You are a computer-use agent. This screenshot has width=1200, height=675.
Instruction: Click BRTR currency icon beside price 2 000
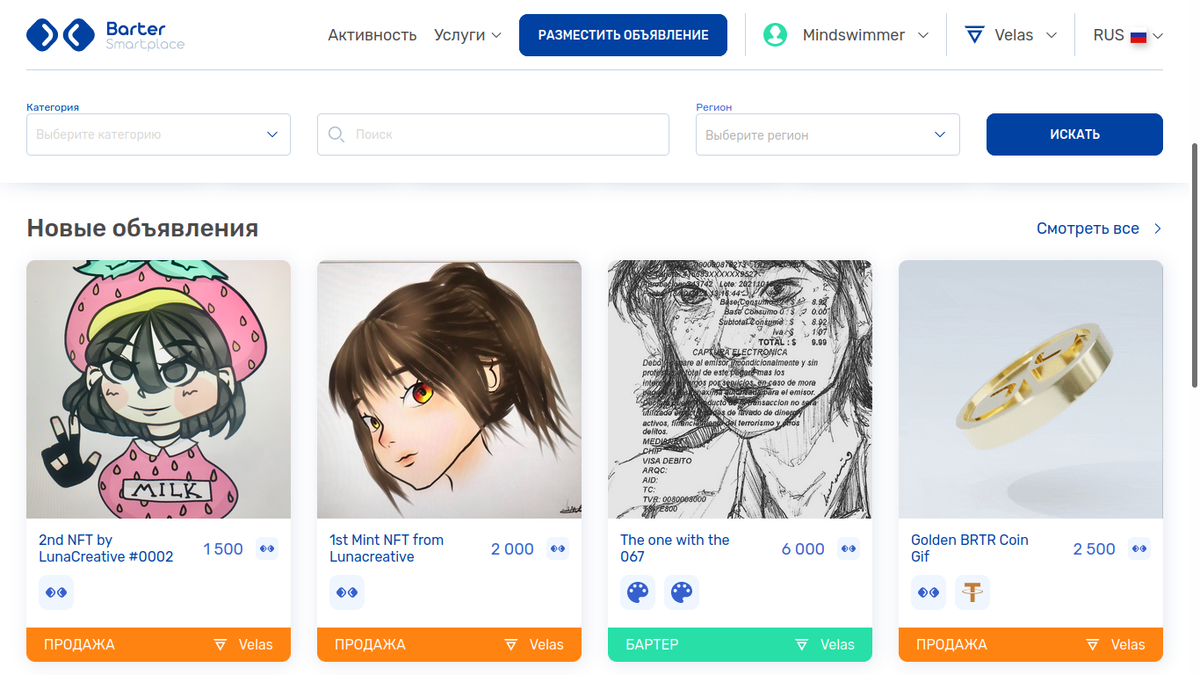click(558, 548)
